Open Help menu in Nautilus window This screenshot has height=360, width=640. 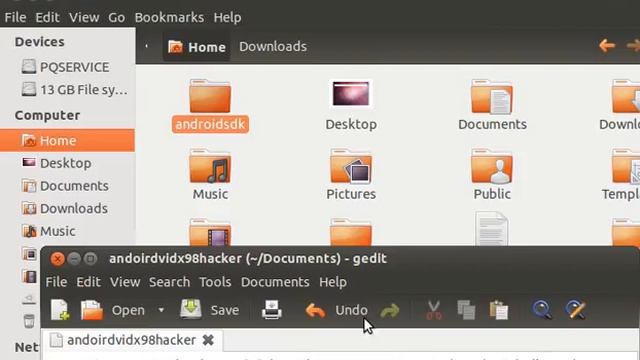click(x=227, y=18)
